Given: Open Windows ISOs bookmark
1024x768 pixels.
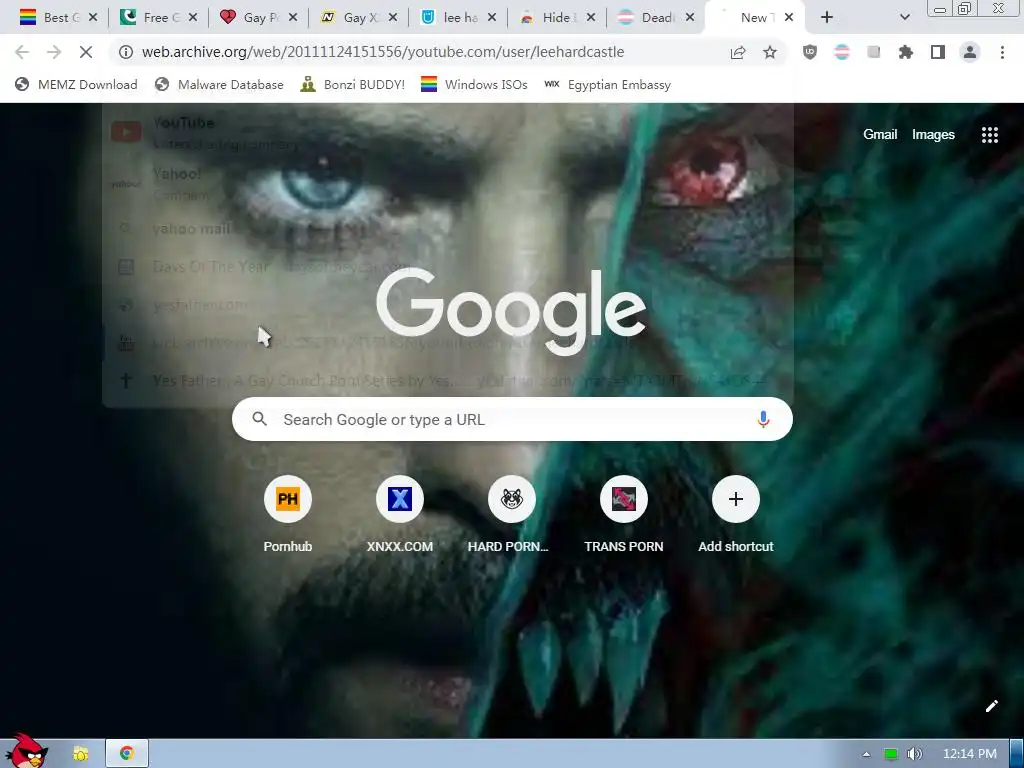Looking at the screenshot, I should coord(473,84).
